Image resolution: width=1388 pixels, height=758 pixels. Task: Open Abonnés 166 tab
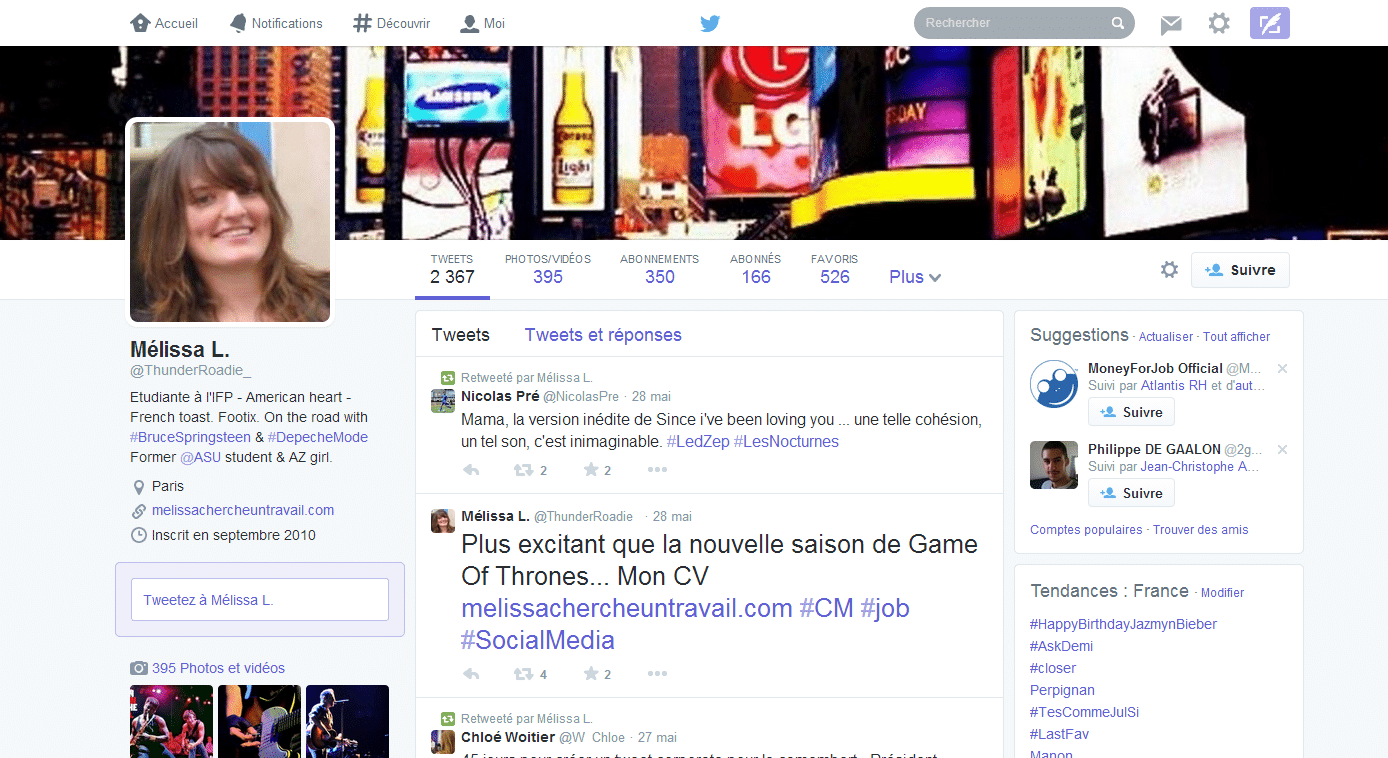(756, 269)
